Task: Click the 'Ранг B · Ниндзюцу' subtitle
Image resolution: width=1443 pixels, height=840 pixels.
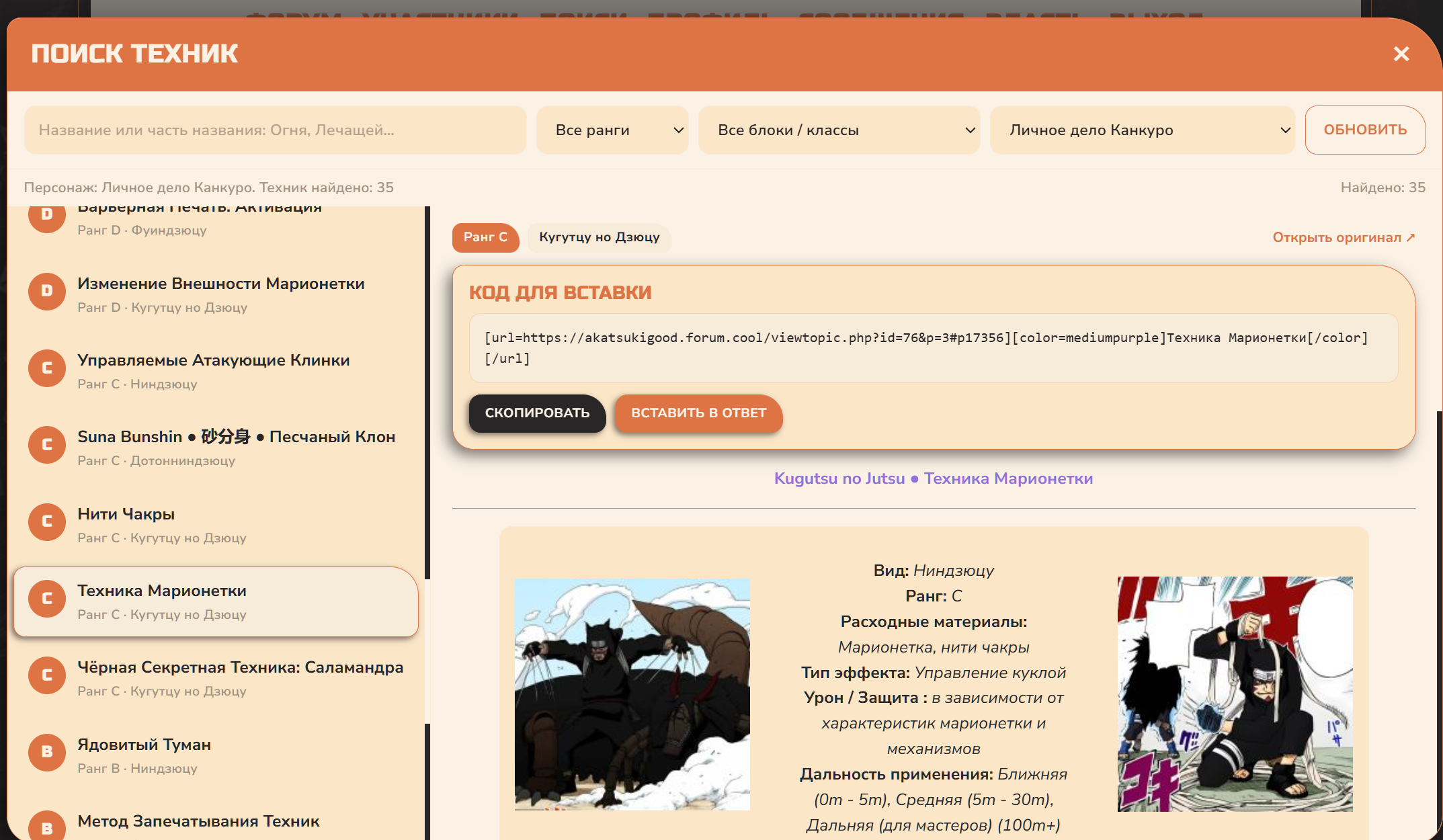Action: click(138, 769)
